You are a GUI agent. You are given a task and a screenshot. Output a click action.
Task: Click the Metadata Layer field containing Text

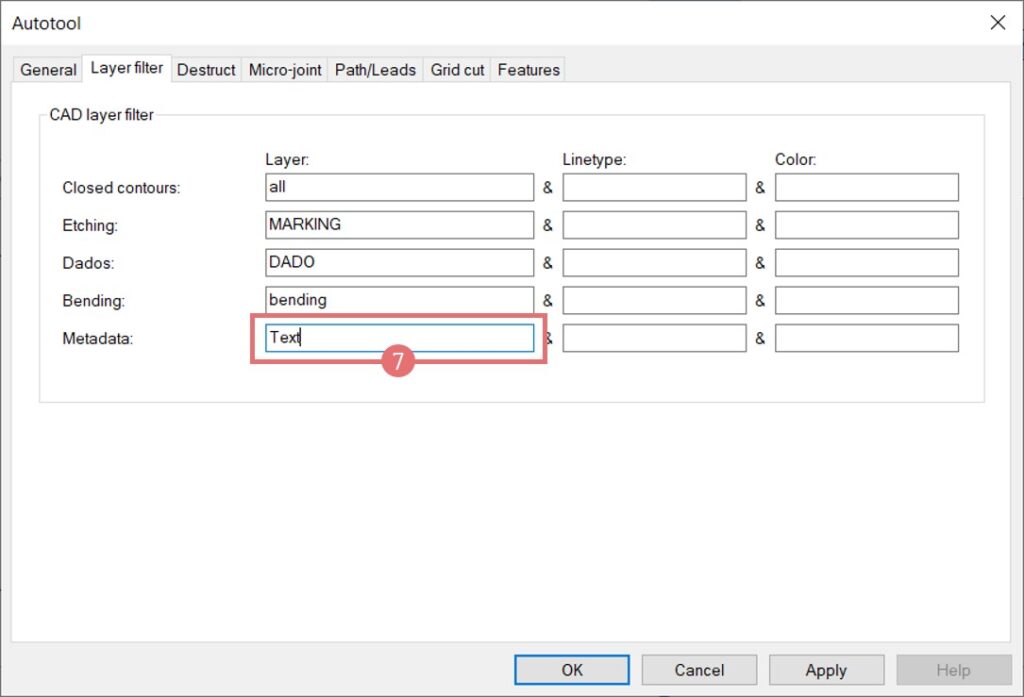399,338
